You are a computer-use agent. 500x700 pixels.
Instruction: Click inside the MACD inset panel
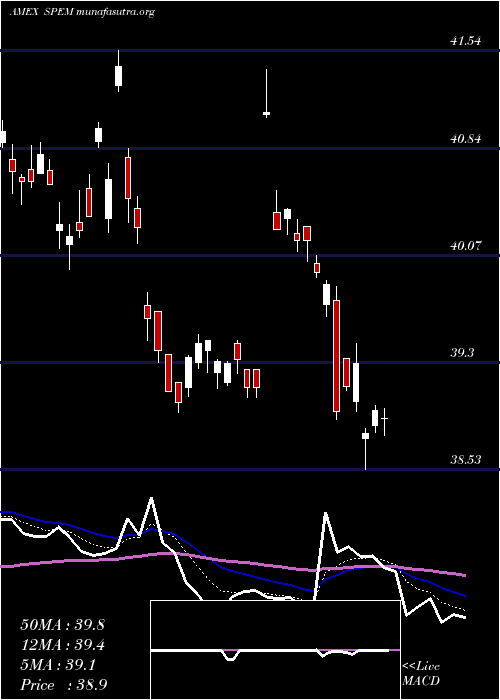(x=275, y=650)
